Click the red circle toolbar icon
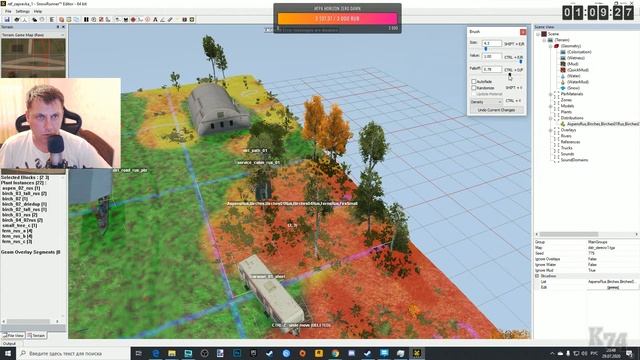Screen dimensions: 640x360 pos(133,20)
